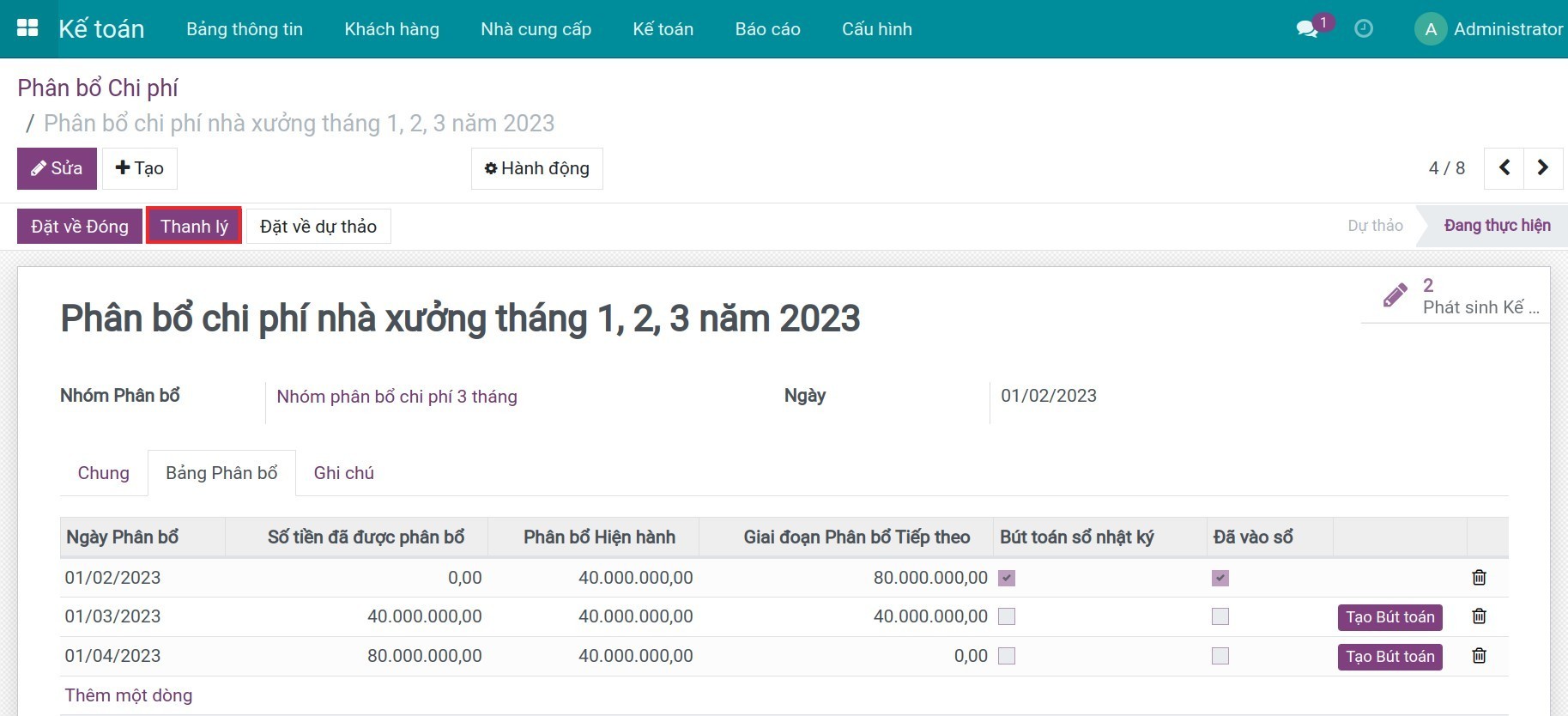Image resolution: width=1568 pixels, height=716 pixels.
Task: Open the conversations message icon
Action: coord(1307,29)
